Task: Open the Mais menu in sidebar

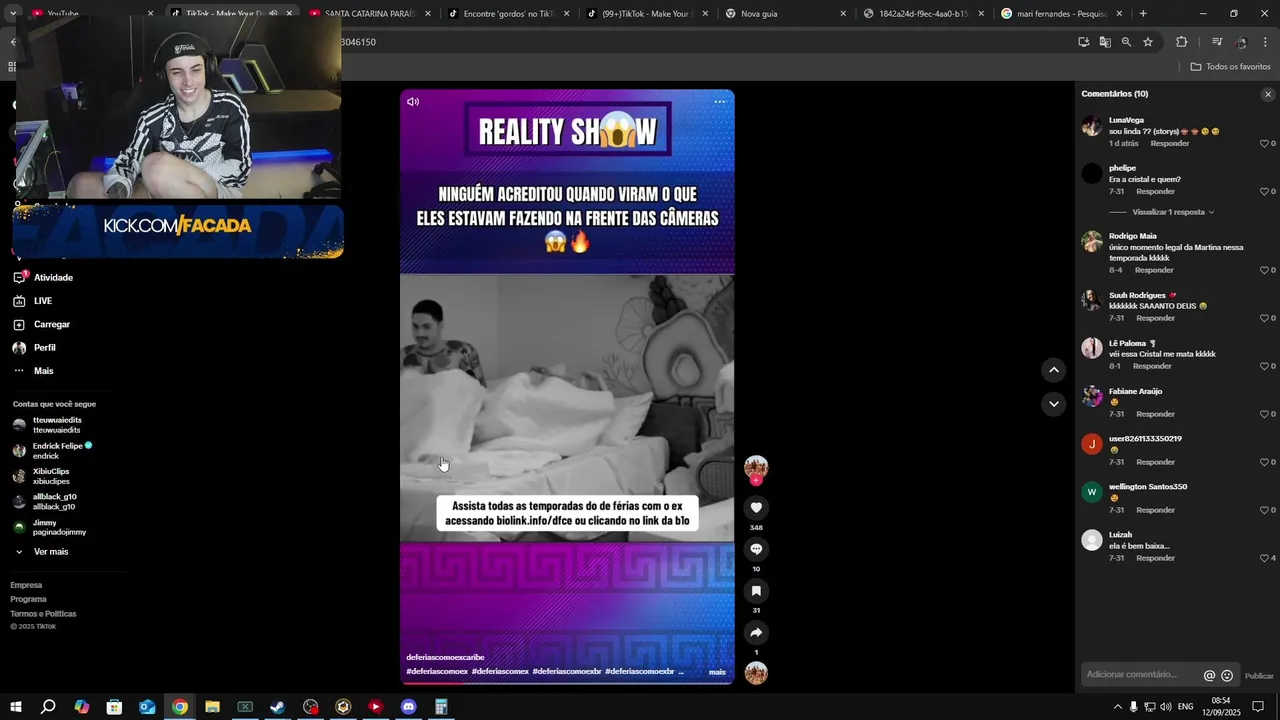Action: point(43,371)
